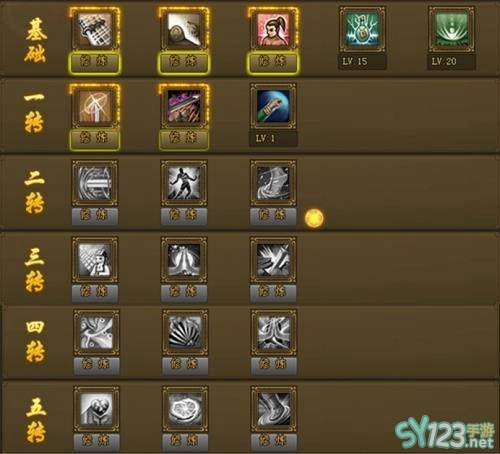This screenshot has height=454, width=500.
Task: Select the teal potion skill LV 15
Action: coord(362,29)
